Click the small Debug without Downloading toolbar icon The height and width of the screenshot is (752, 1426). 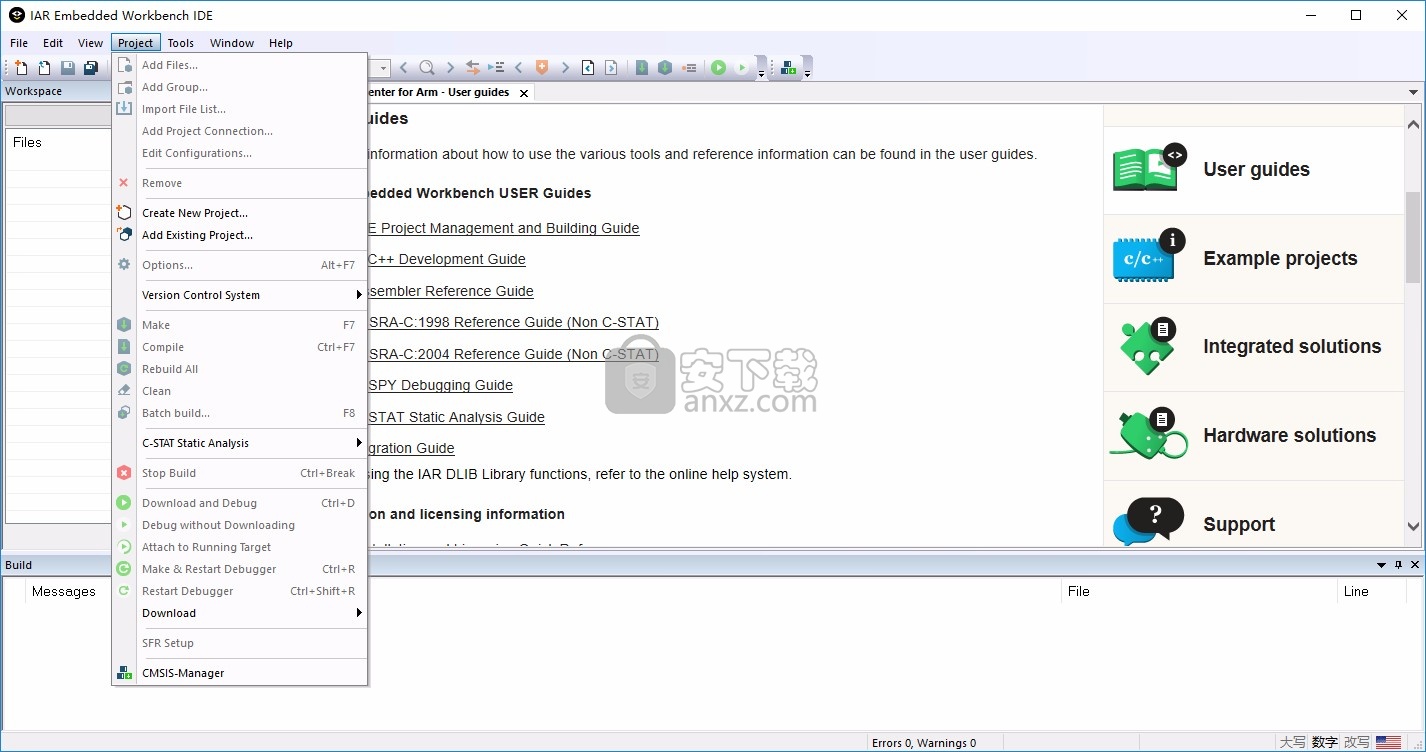pyautogui.click(x=741, y=68)
